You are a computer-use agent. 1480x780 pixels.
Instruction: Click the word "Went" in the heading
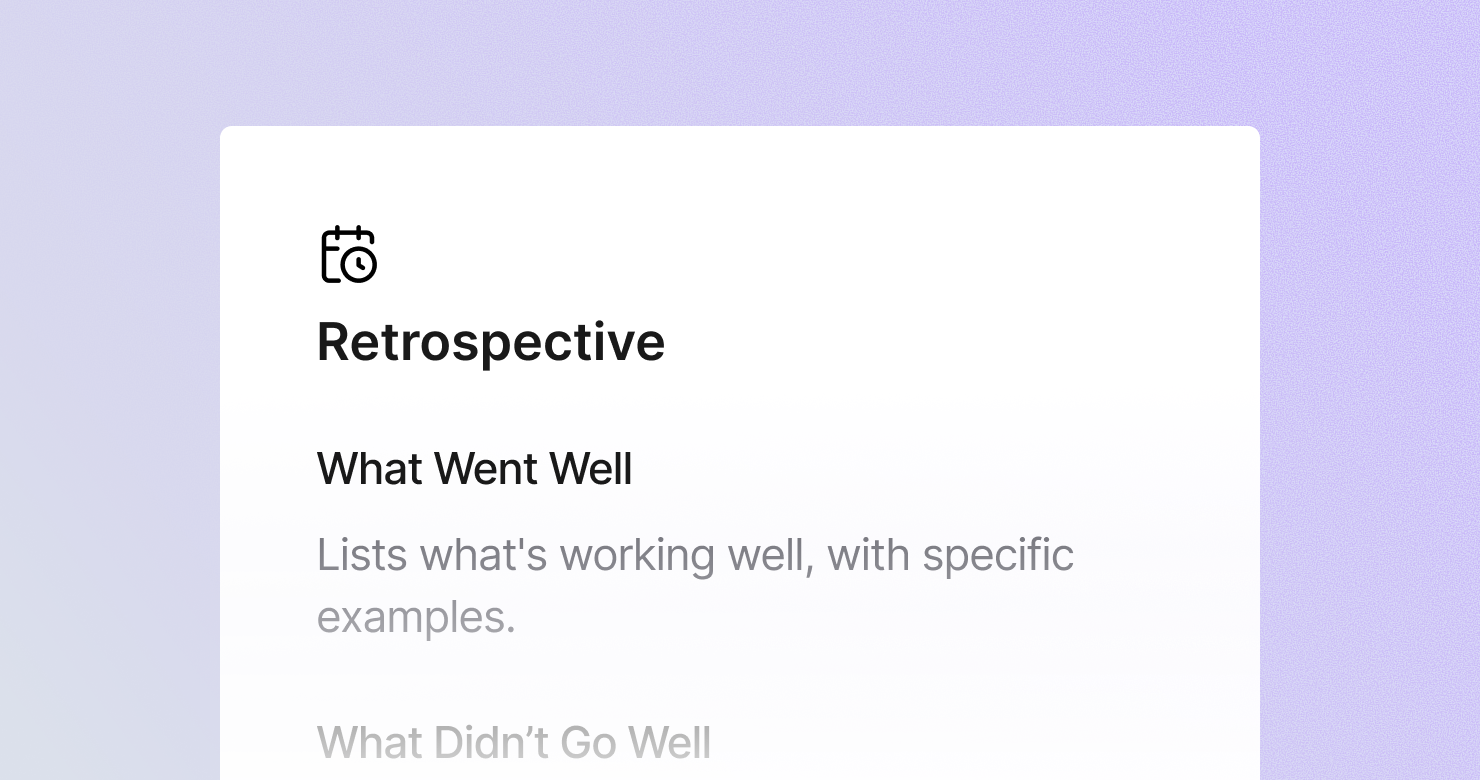482,469
